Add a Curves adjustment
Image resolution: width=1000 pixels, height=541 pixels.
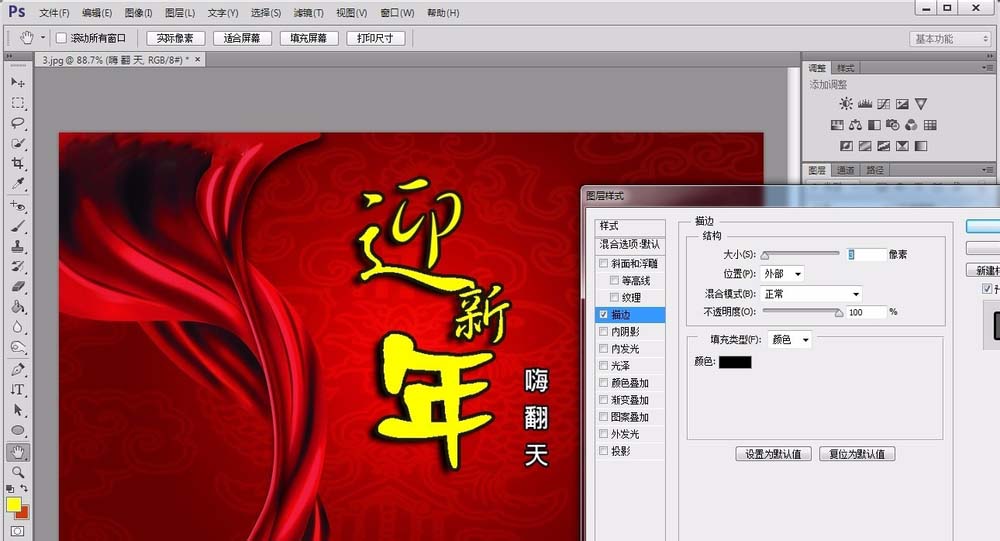[883, 103]
